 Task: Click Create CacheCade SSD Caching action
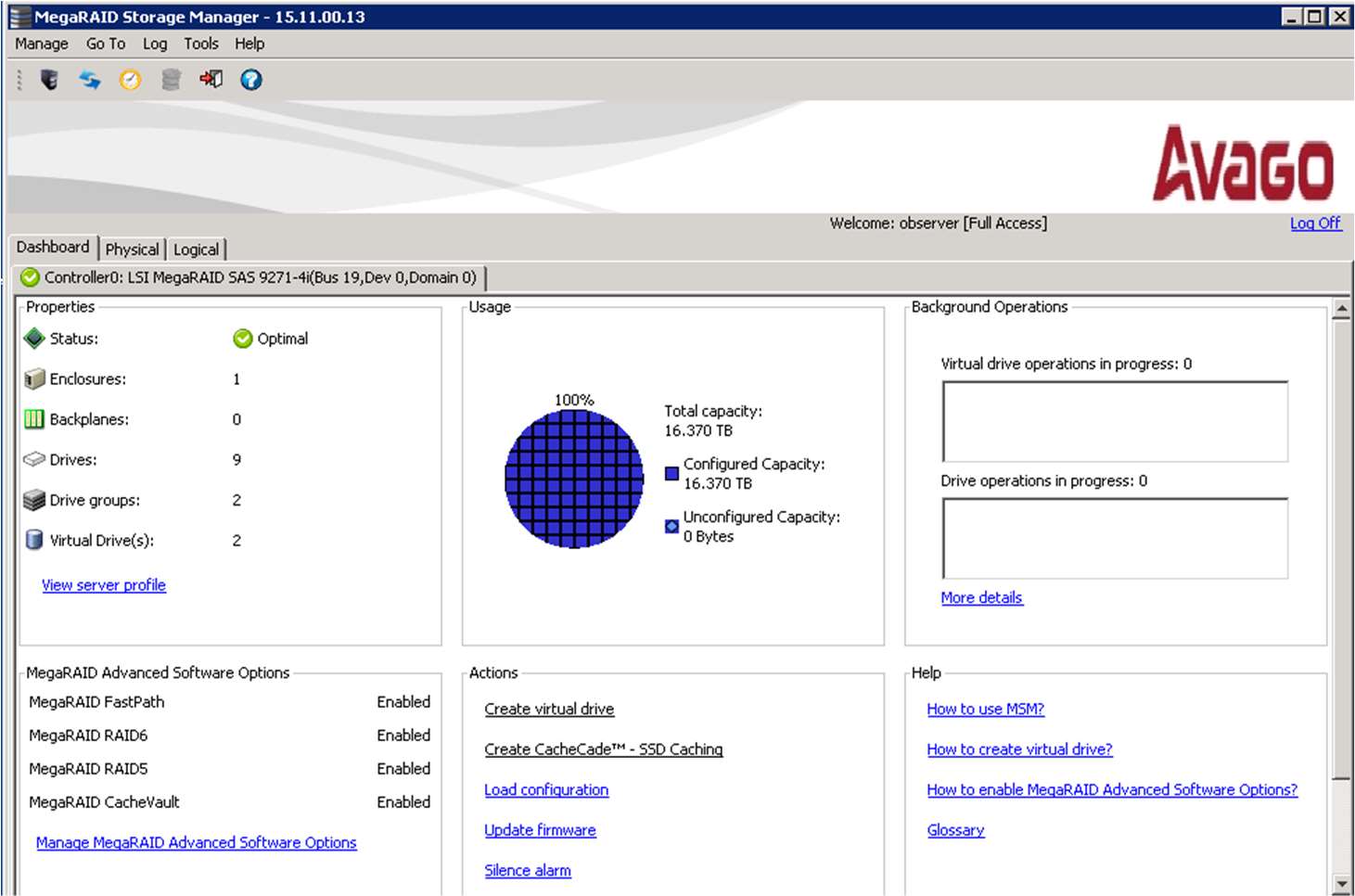(603, 749)
